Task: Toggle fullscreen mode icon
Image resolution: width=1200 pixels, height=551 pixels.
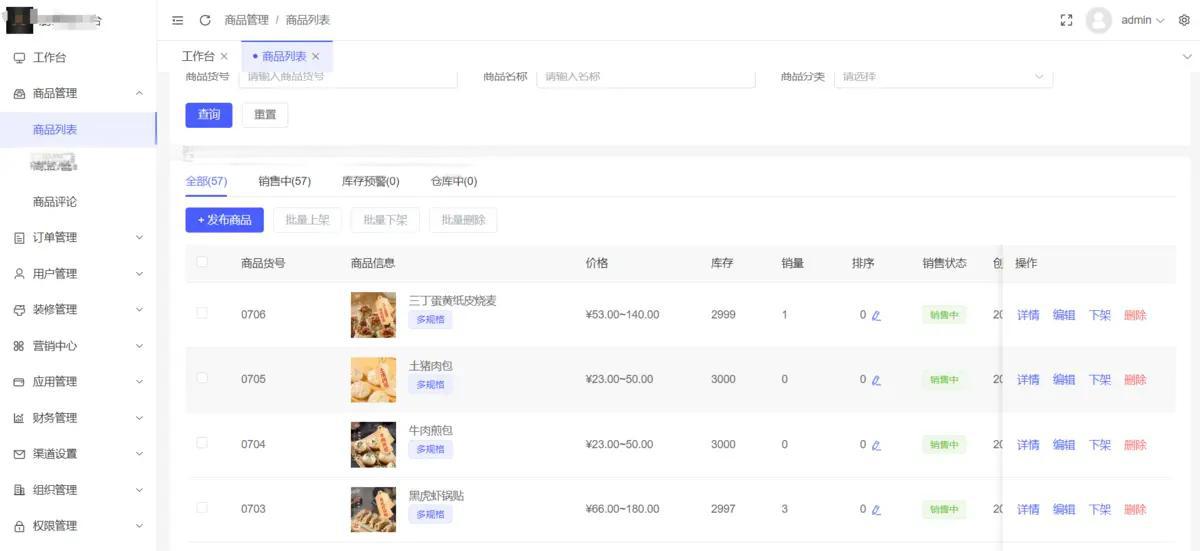Action: [x=1066, y=20]
